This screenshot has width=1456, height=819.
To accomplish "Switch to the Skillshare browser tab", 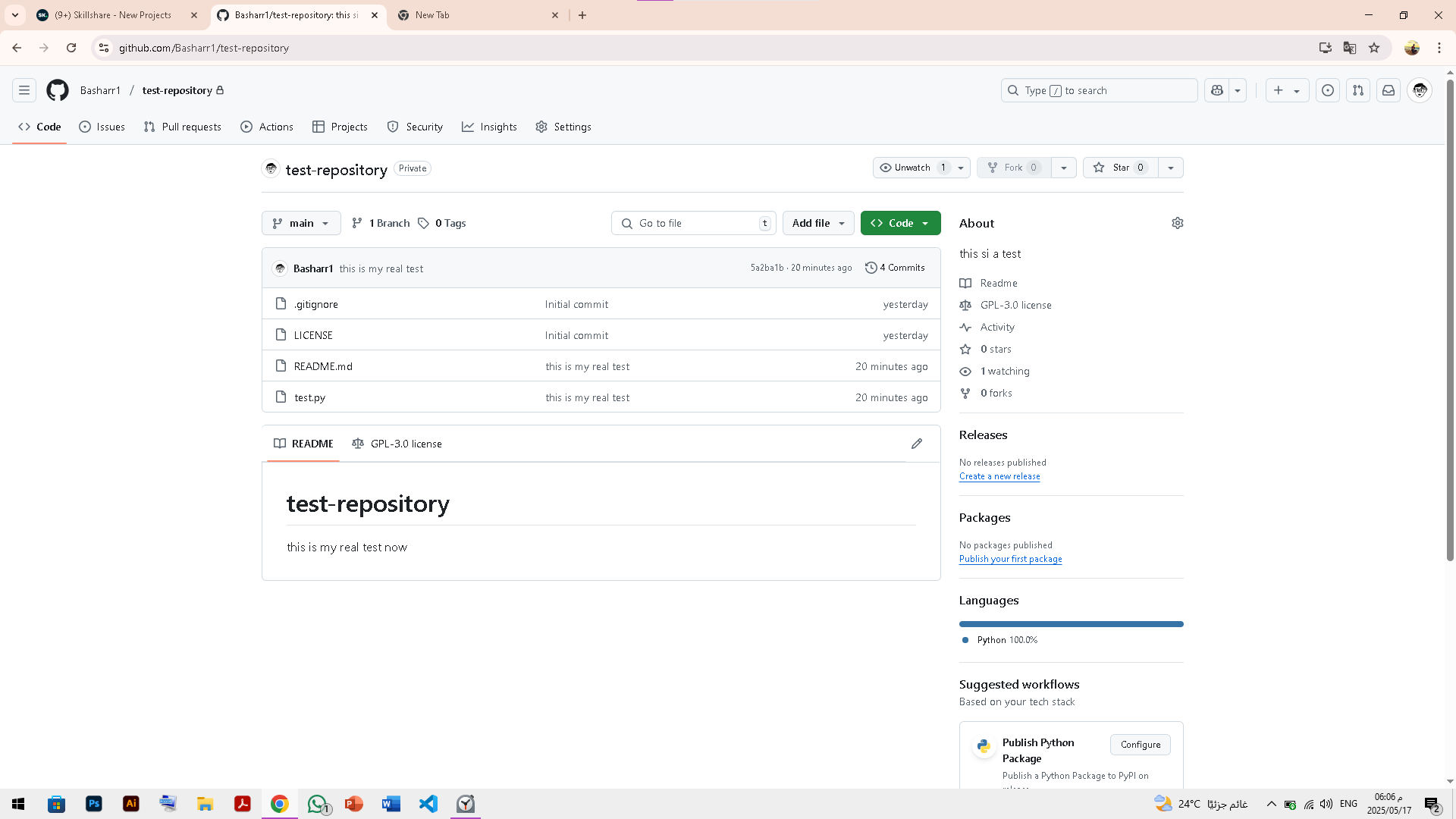I will 112,15.
